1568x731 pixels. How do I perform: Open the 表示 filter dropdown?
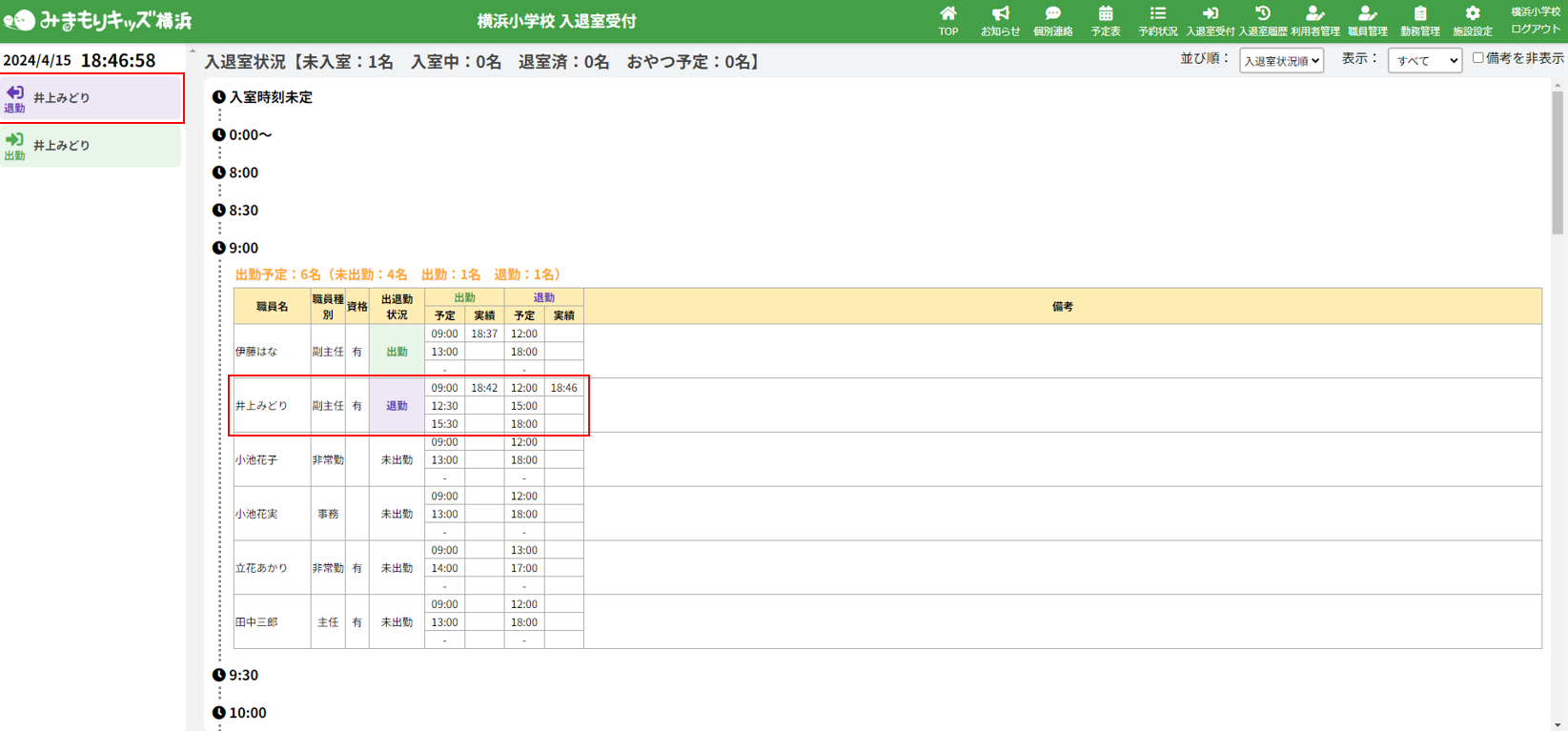point(1424,61)
